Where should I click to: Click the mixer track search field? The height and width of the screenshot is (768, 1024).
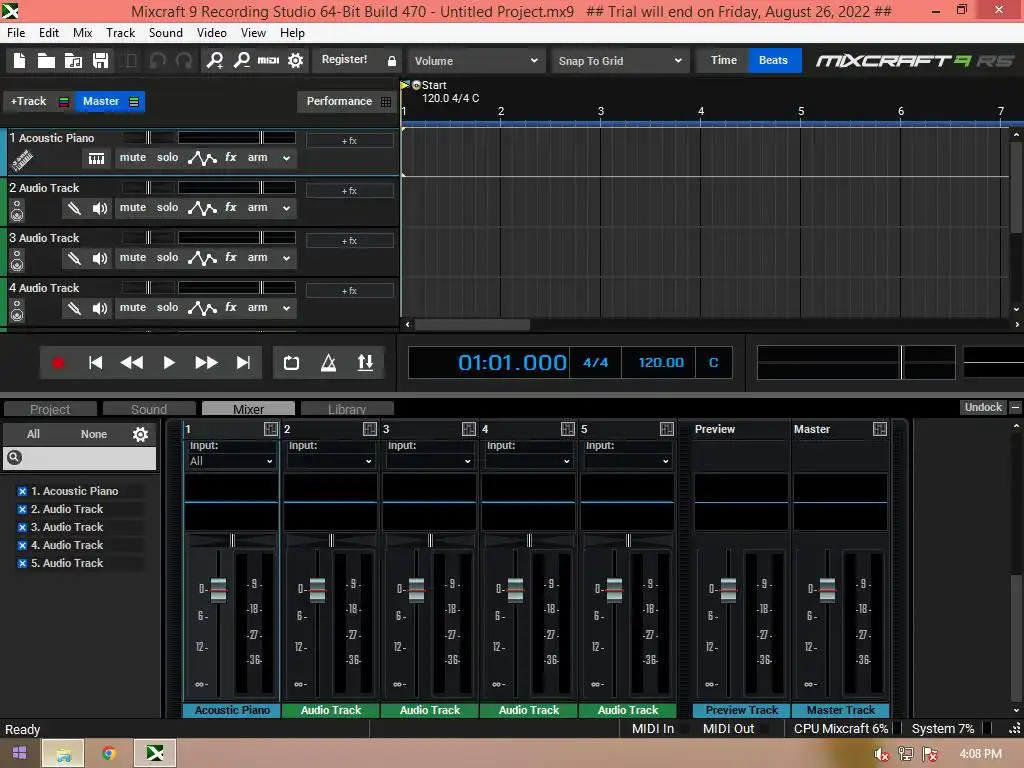(80, 458)
